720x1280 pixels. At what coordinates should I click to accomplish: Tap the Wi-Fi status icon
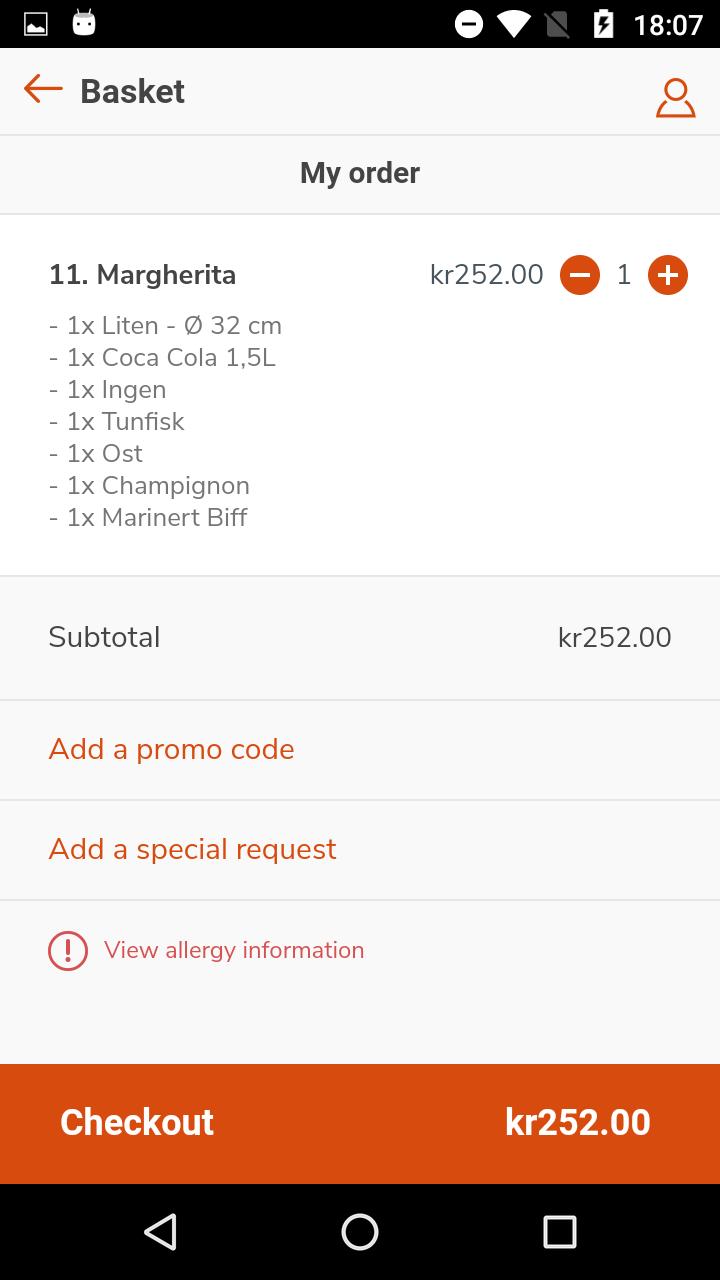tap(514, 24)
